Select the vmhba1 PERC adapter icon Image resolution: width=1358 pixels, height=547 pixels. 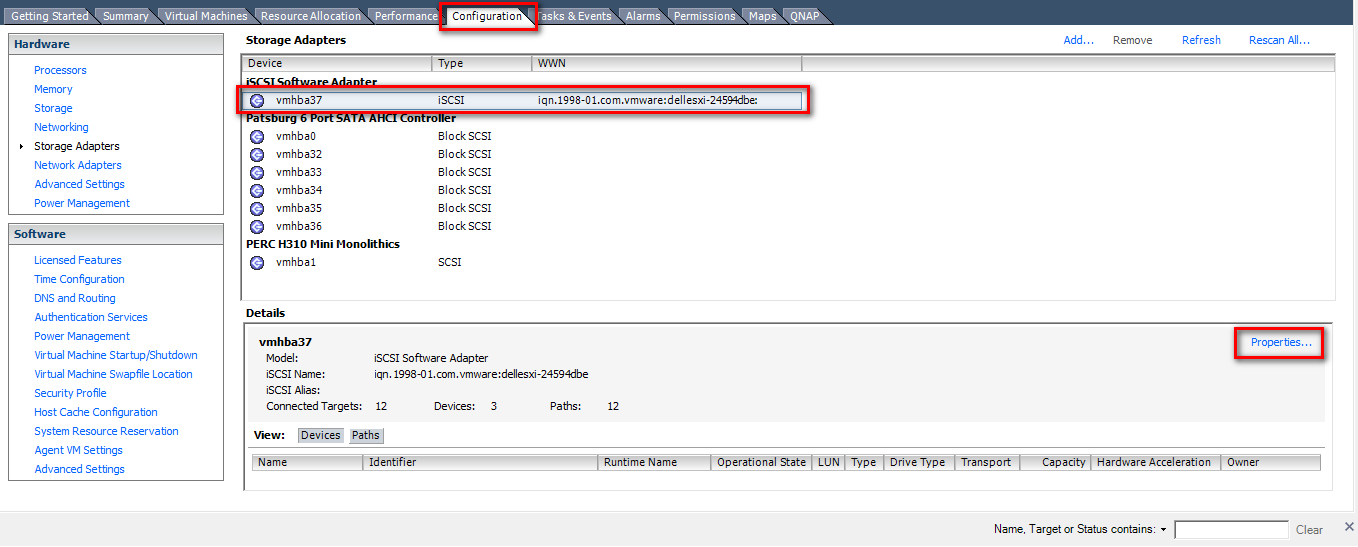tap(257, 262)
